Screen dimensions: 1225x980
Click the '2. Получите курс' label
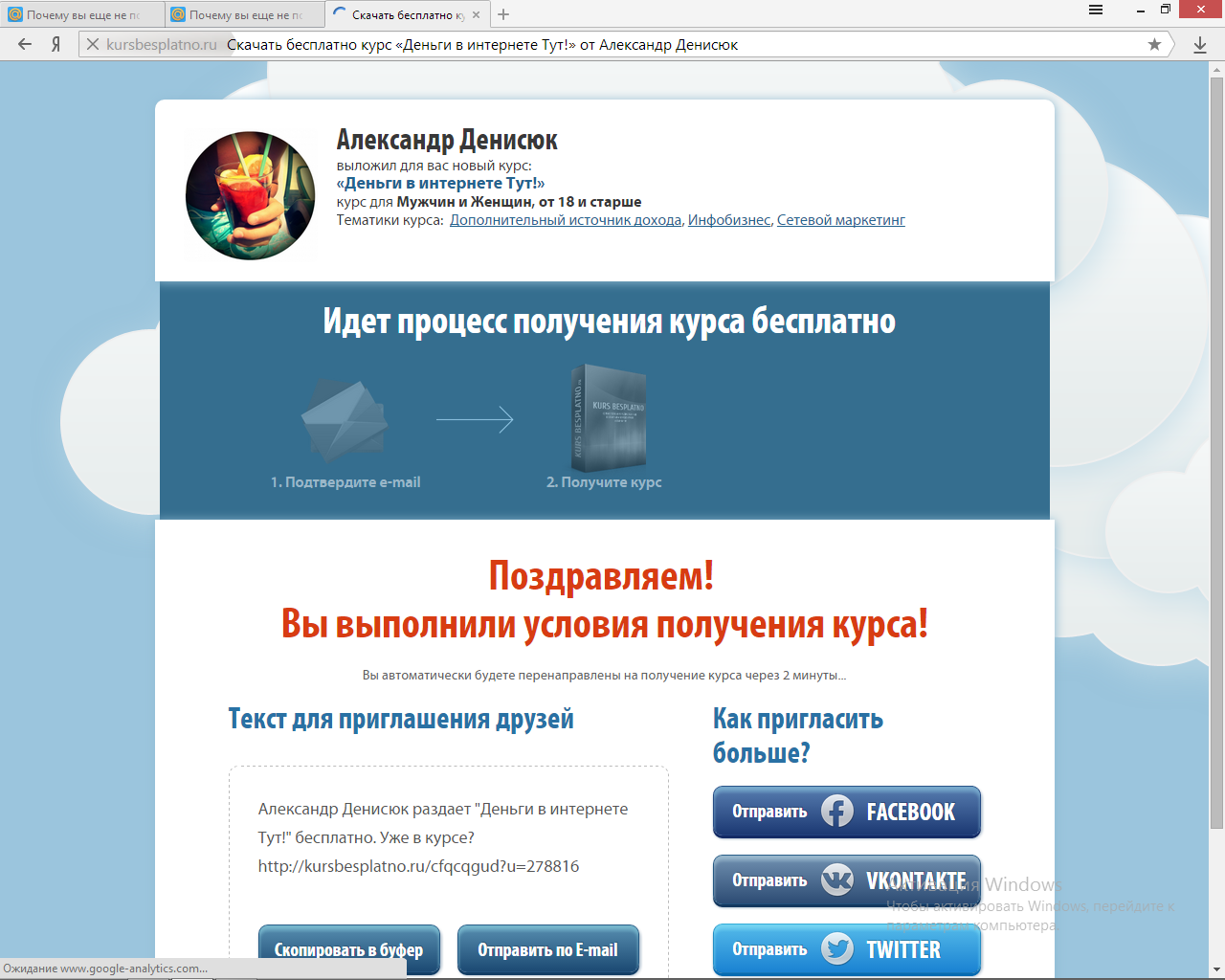(604, 482)
